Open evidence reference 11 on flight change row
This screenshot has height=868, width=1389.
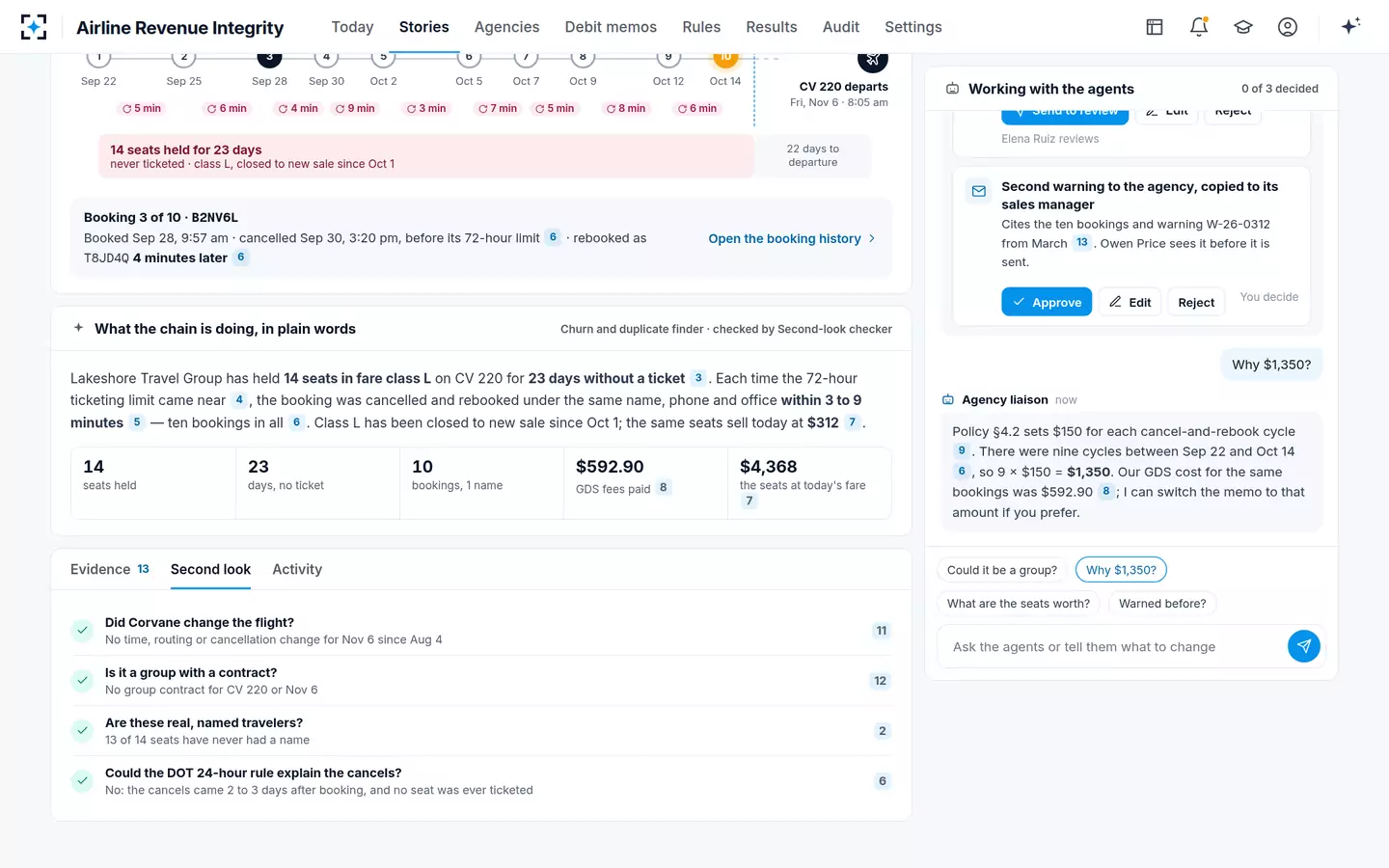[881, 631]
